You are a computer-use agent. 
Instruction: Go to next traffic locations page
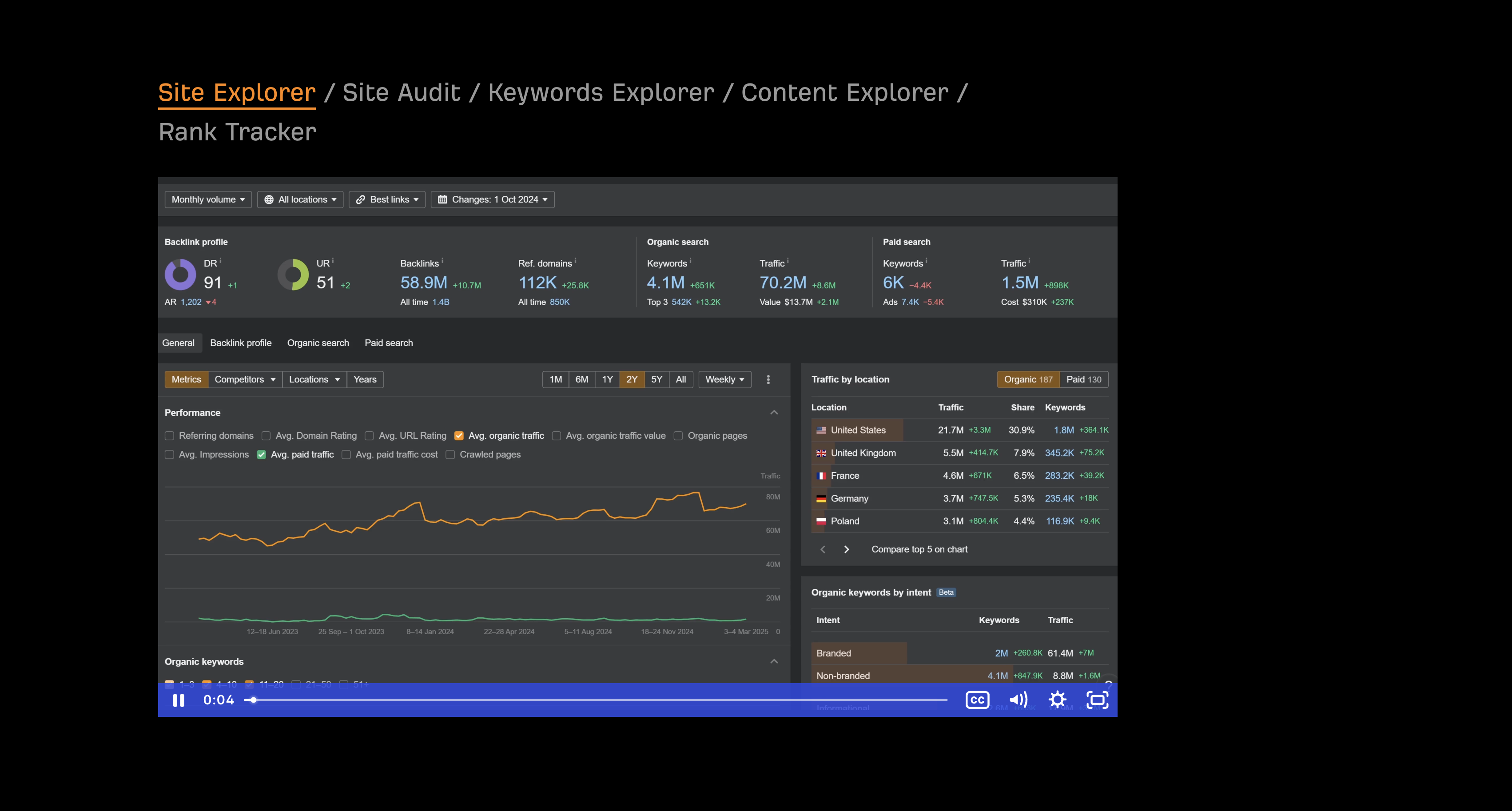tap(847, 549)
